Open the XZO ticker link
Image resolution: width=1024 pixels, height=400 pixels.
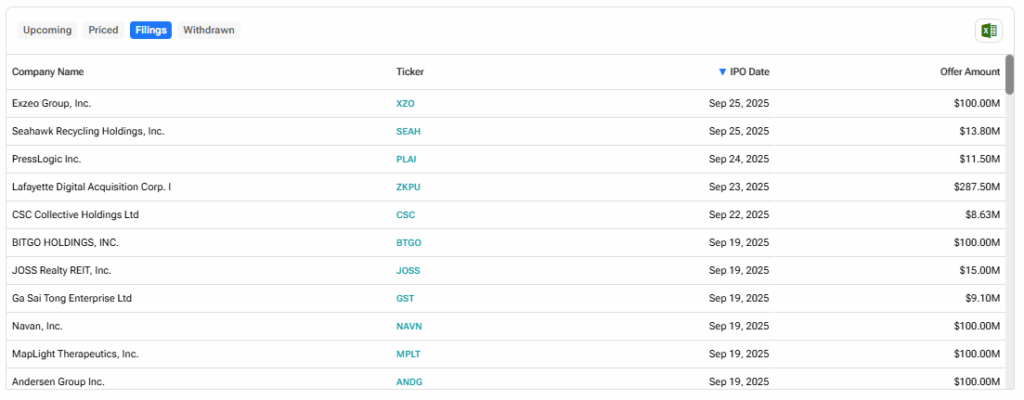[x=405, y=103]
